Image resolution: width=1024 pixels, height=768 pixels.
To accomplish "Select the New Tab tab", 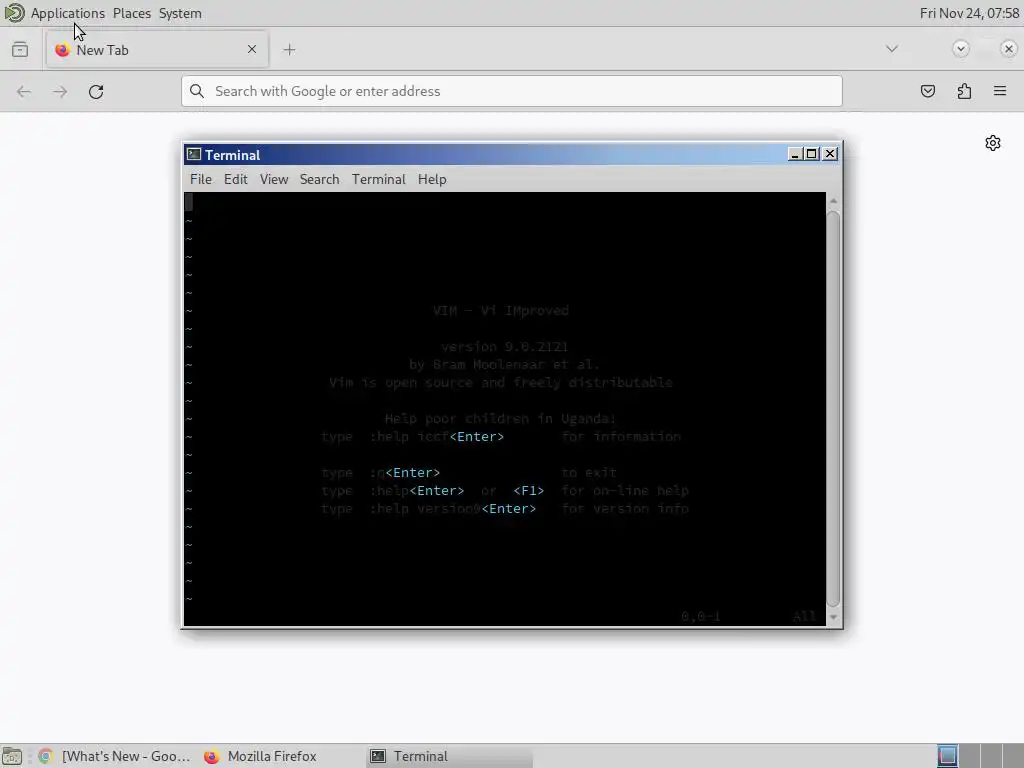I will [157, 50].
